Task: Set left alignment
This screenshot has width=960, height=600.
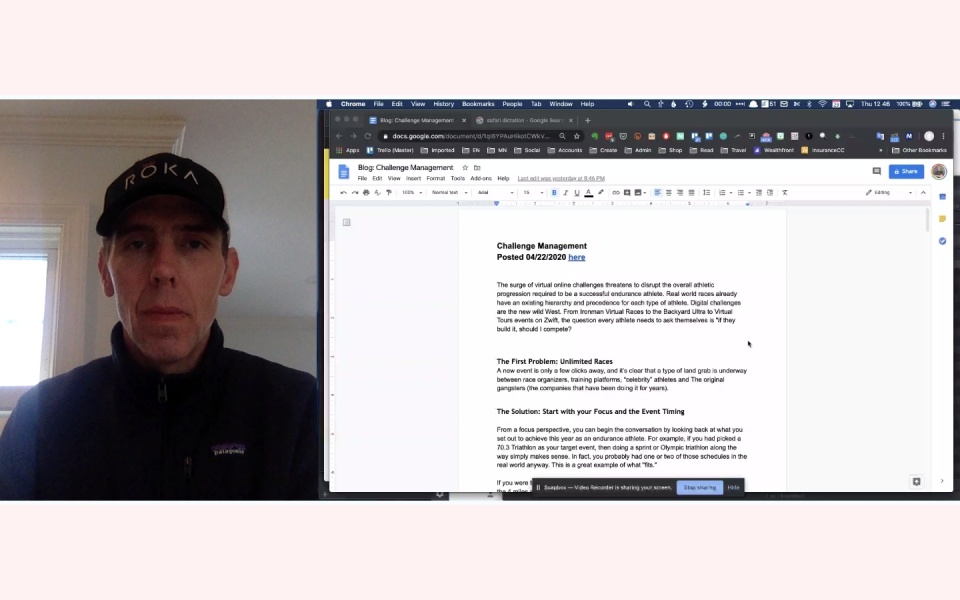Action: (658, 193)
